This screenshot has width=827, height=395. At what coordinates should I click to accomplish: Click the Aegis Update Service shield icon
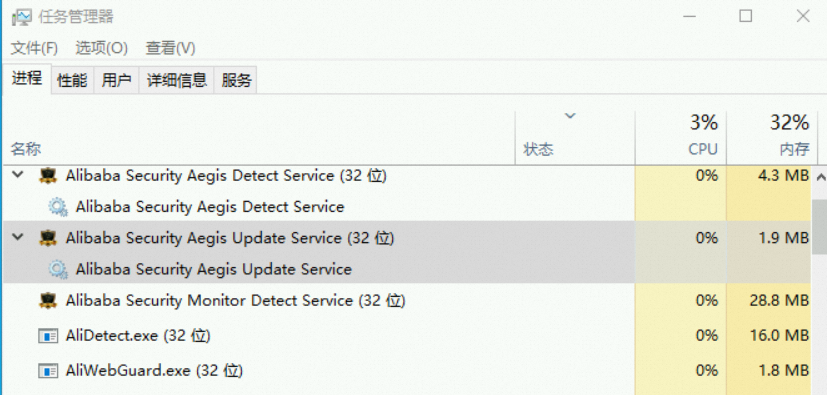(48, 238)
